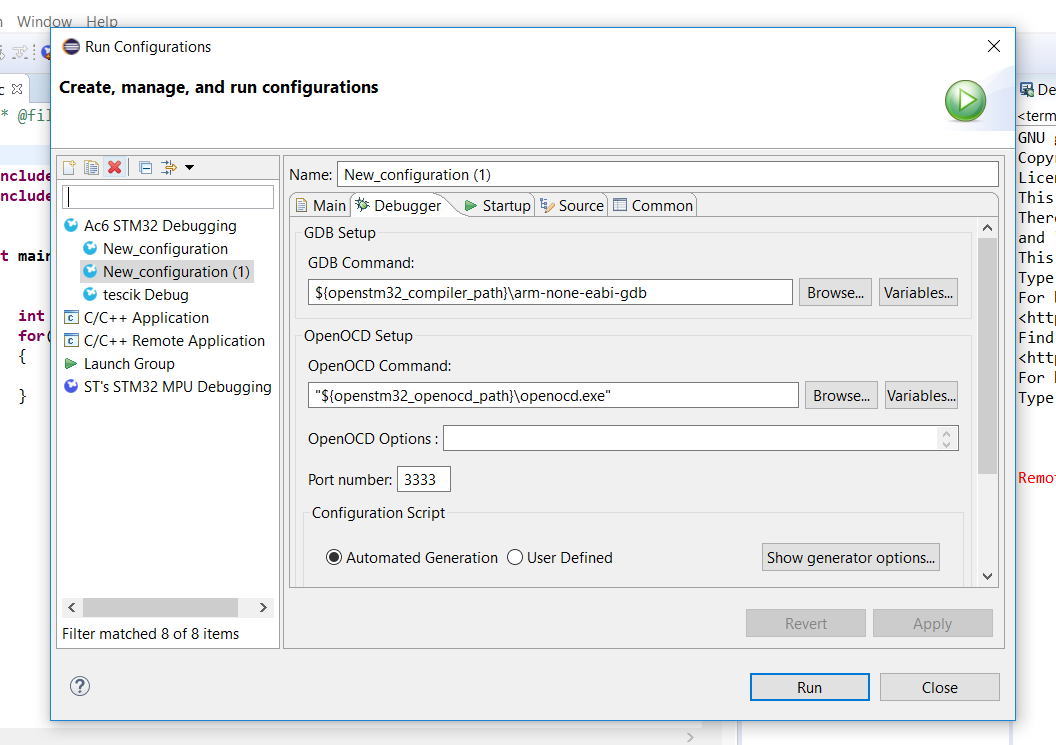The image size is (1056, 745).
Task: Select ST's STM32 MPU Debugging entry
Action: click(178, 387)
